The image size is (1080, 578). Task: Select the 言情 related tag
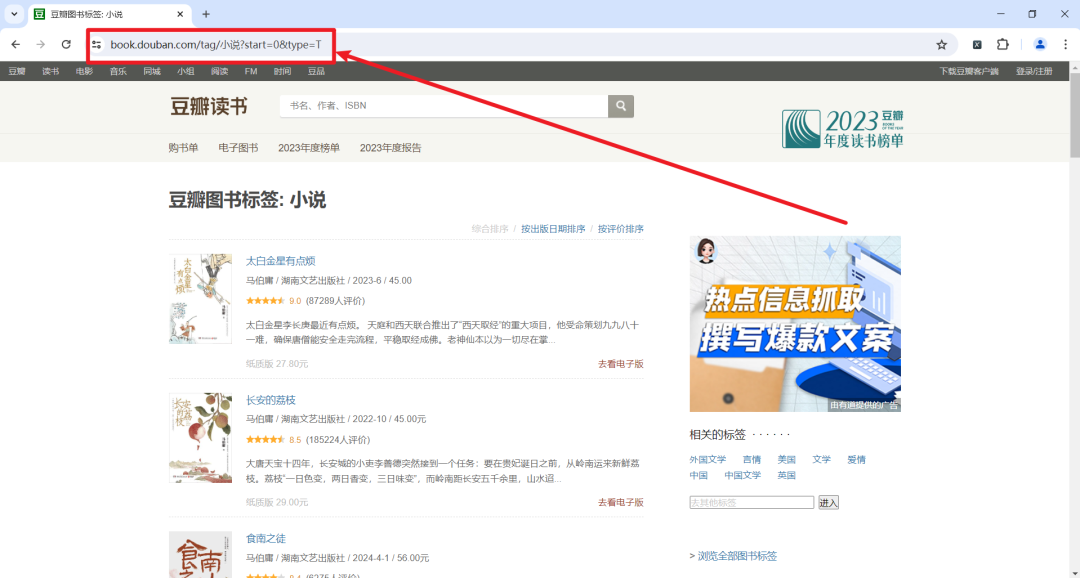coord(752,460)
